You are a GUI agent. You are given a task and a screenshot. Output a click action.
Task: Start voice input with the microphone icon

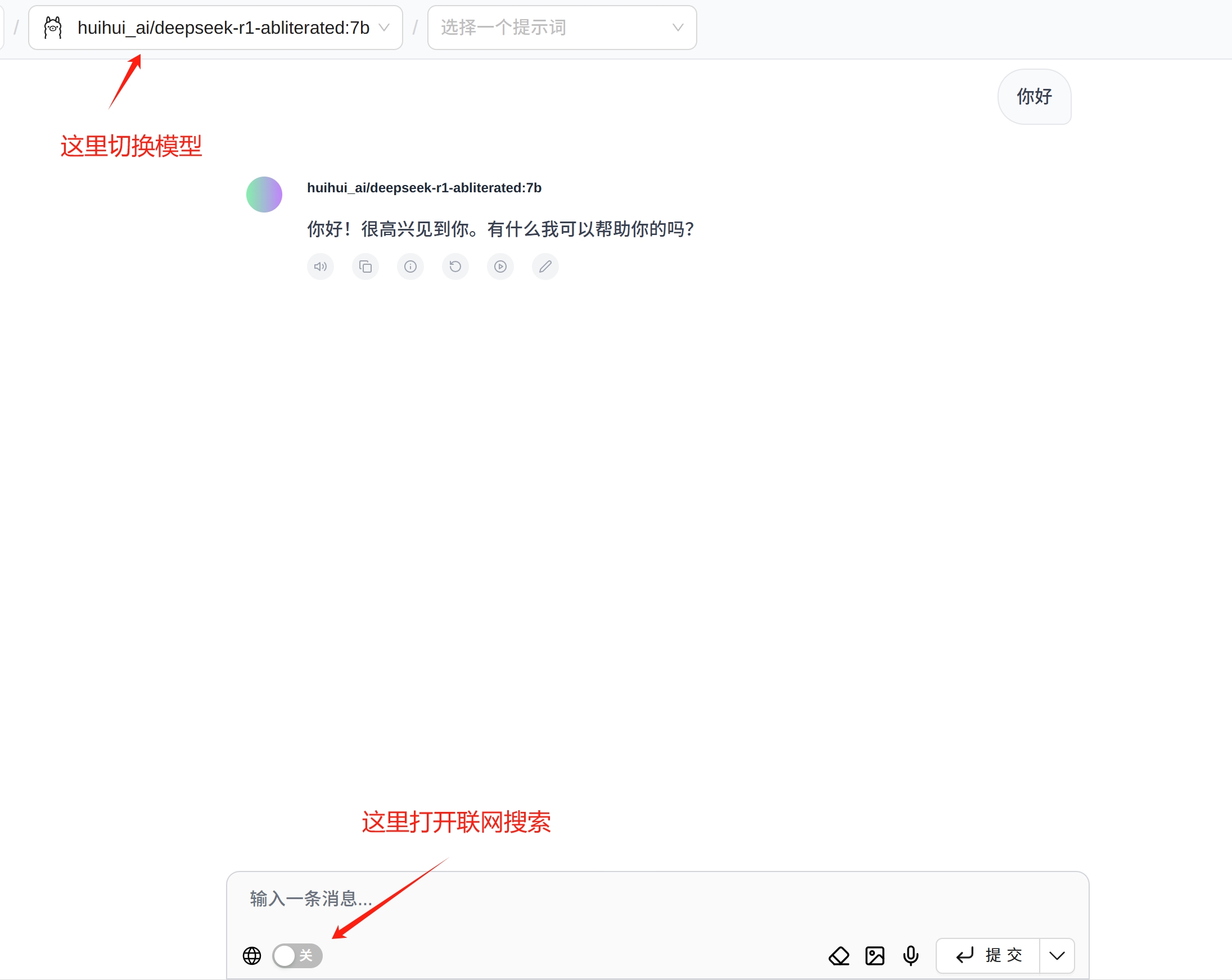coord(911,955)
